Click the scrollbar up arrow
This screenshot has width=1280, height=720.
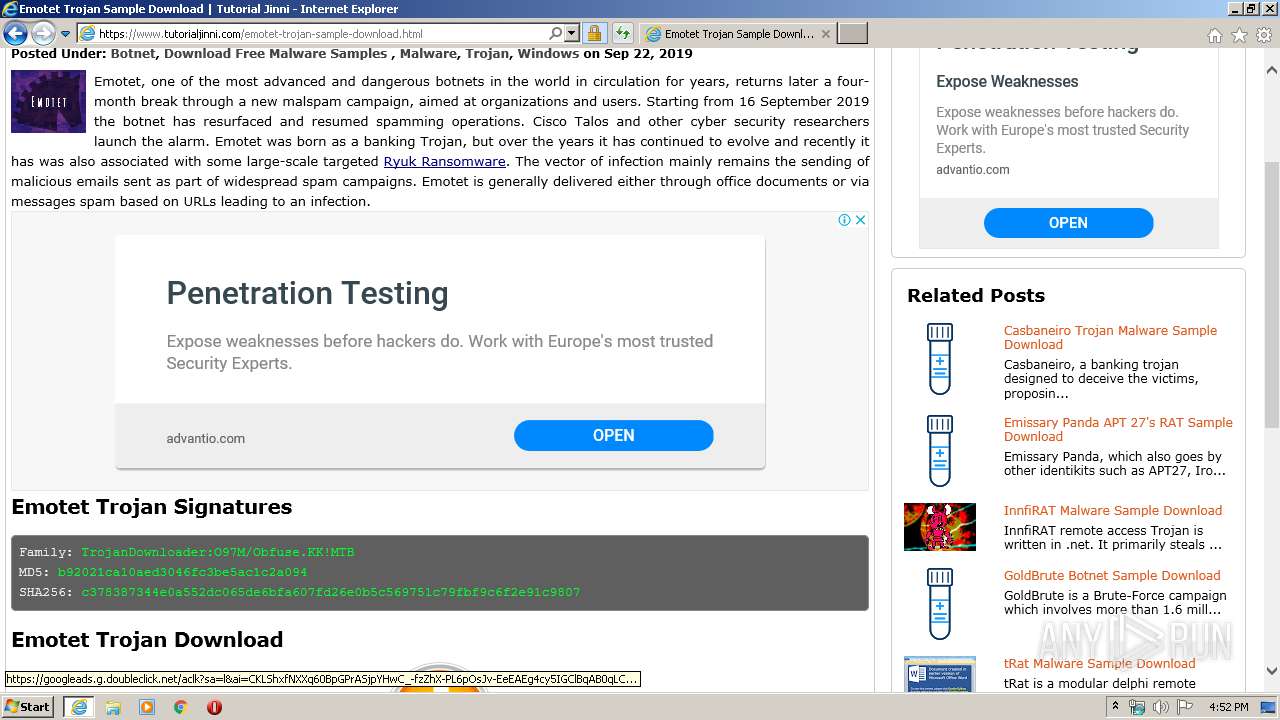pyautogui.click(x=1272, y=70)
